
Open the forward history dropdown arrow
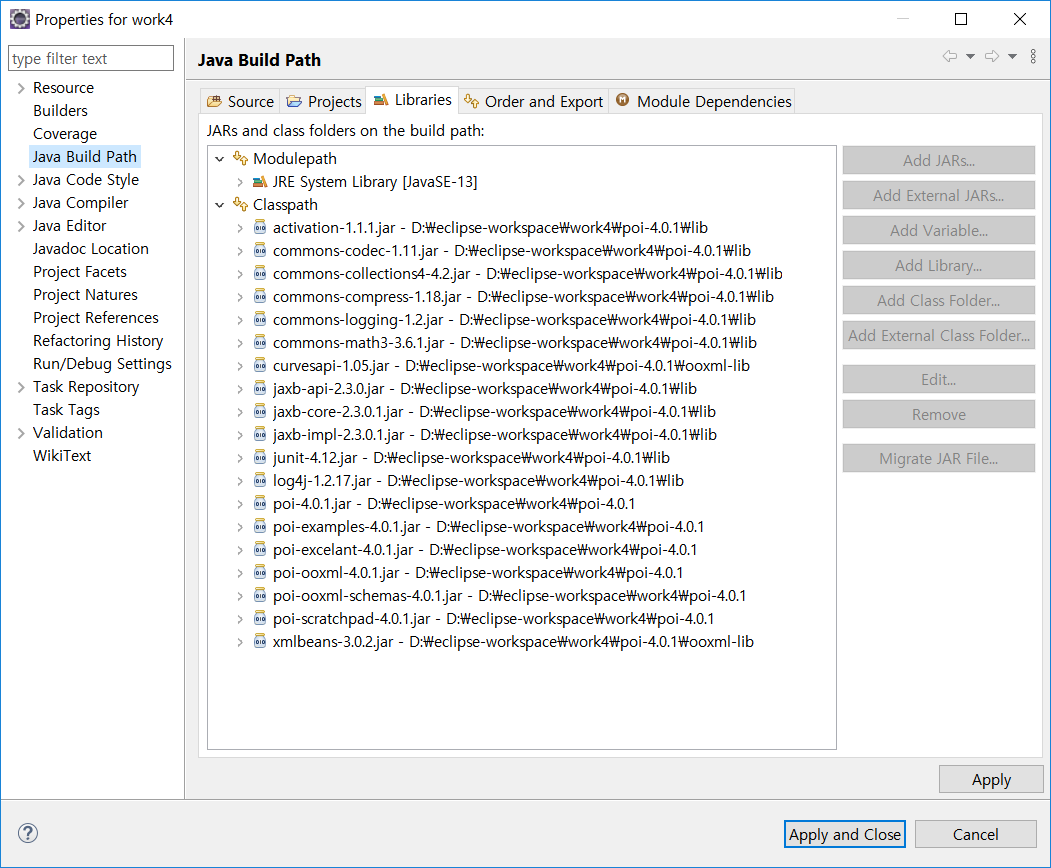point(1012,57)
